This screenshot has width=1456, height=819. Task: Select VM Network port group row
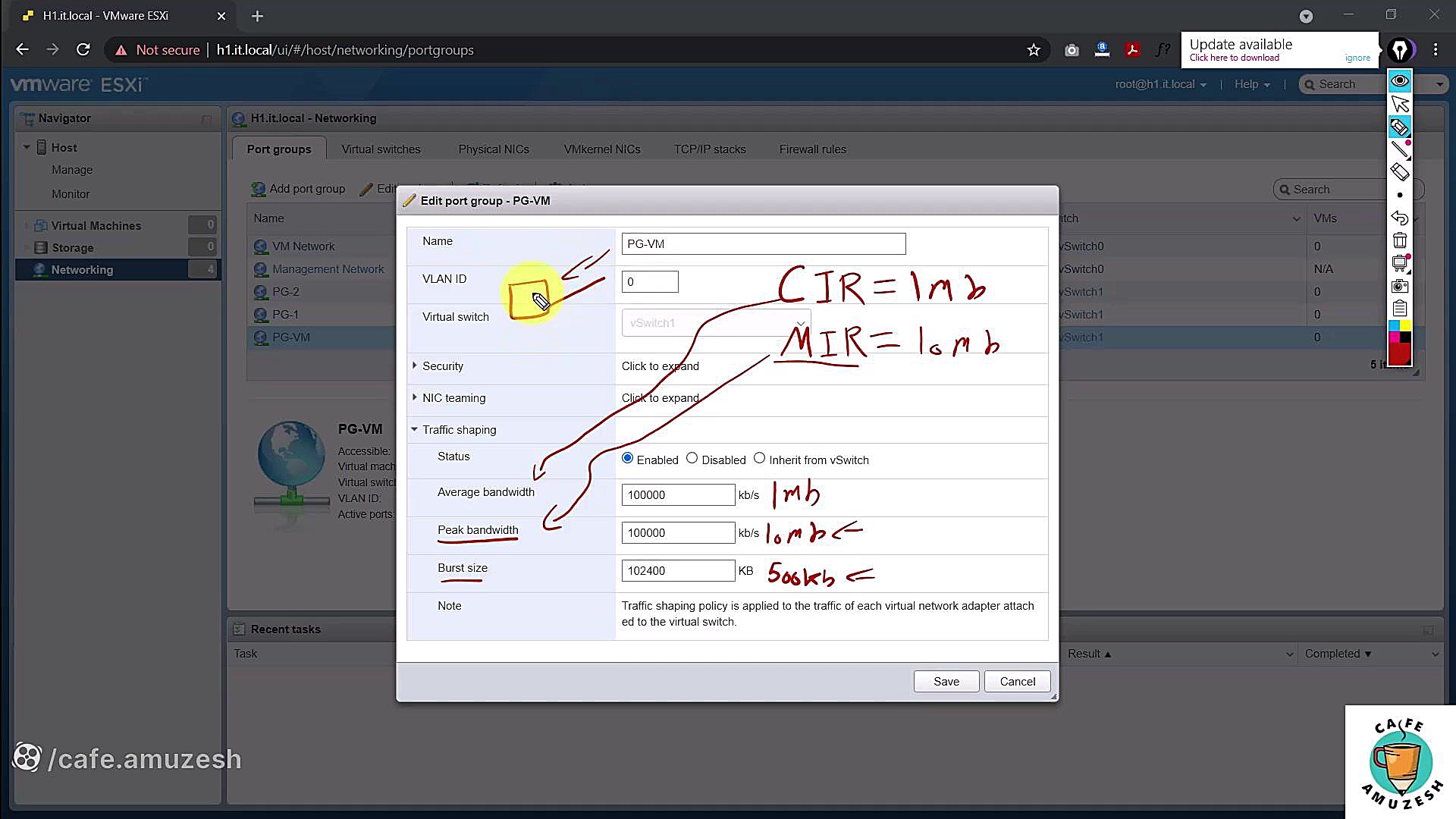coord(303,246)
